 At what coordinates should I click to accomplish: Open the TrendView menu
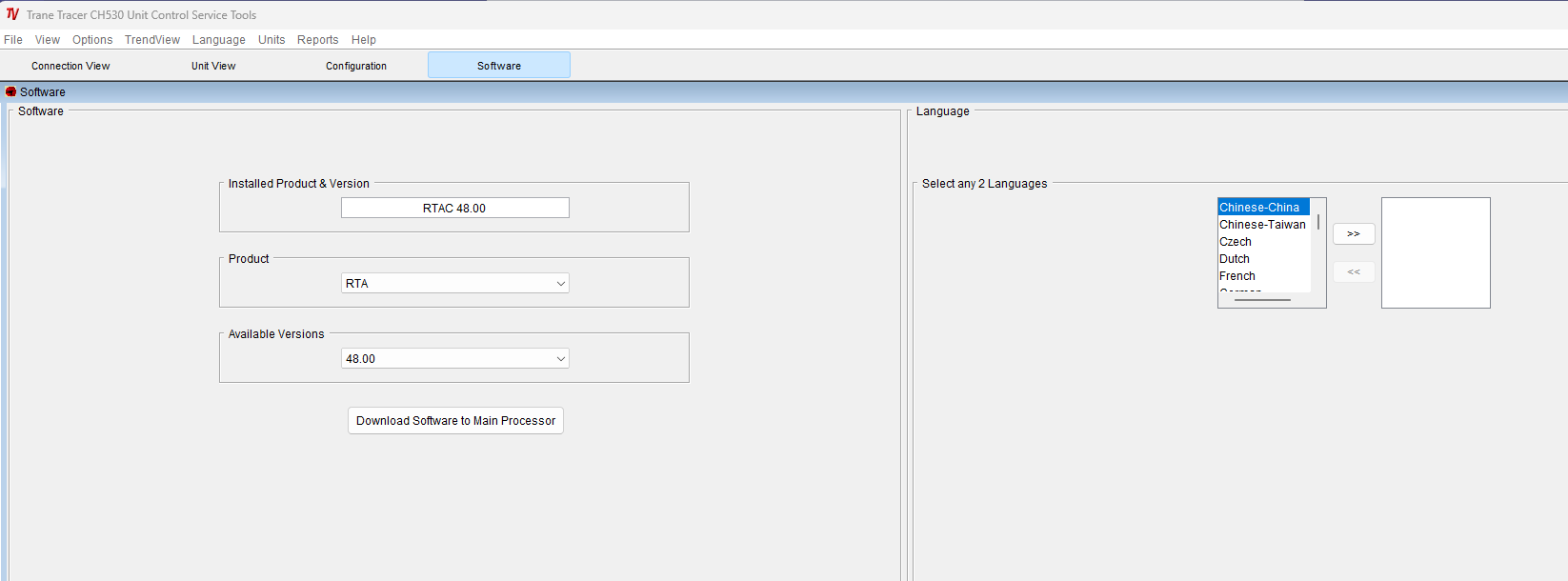coord(152,40)
